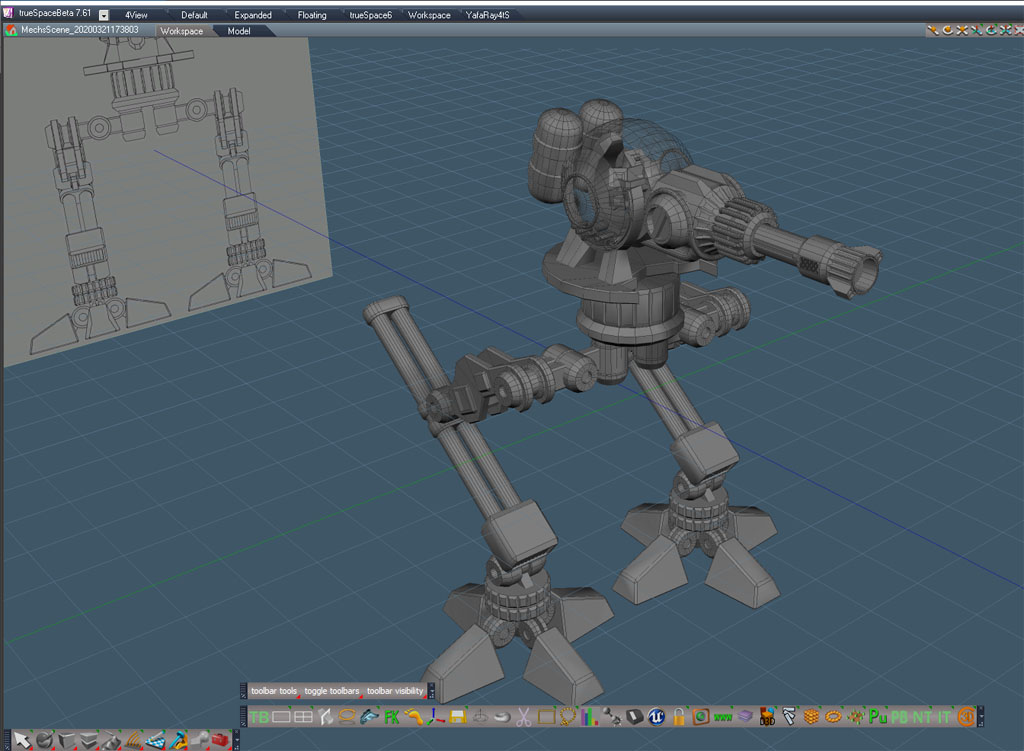Select the Model tab
This screenshot has height=751, width=1024.
click(239, 31)
